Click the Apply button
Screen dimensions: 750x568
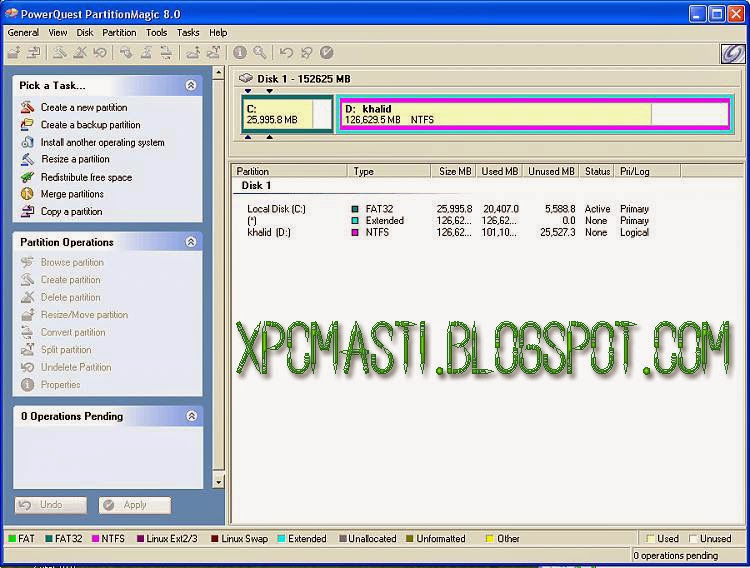click(134, 505)
